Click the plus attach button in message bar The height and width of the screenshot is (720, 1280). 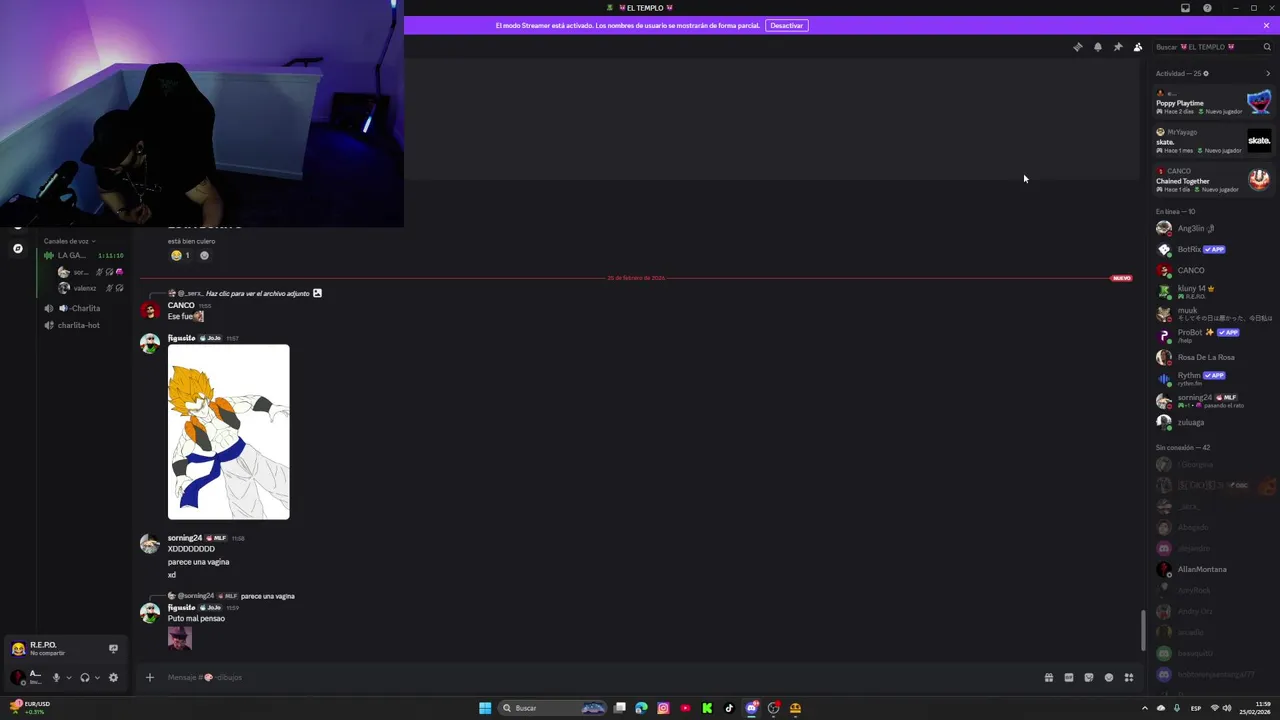tap(150, 677)
